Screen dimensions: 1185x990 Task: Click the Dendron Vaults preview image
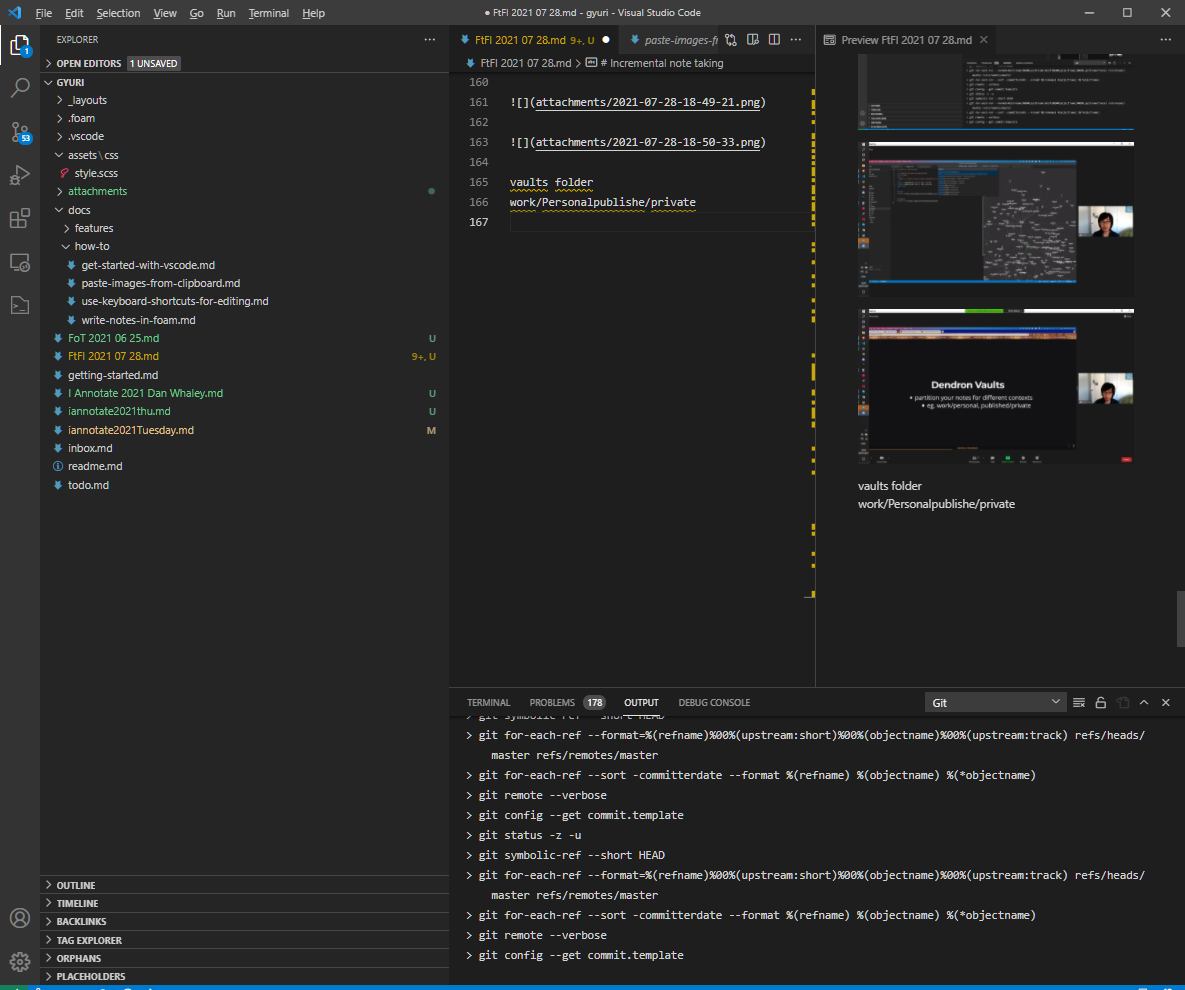995,386
